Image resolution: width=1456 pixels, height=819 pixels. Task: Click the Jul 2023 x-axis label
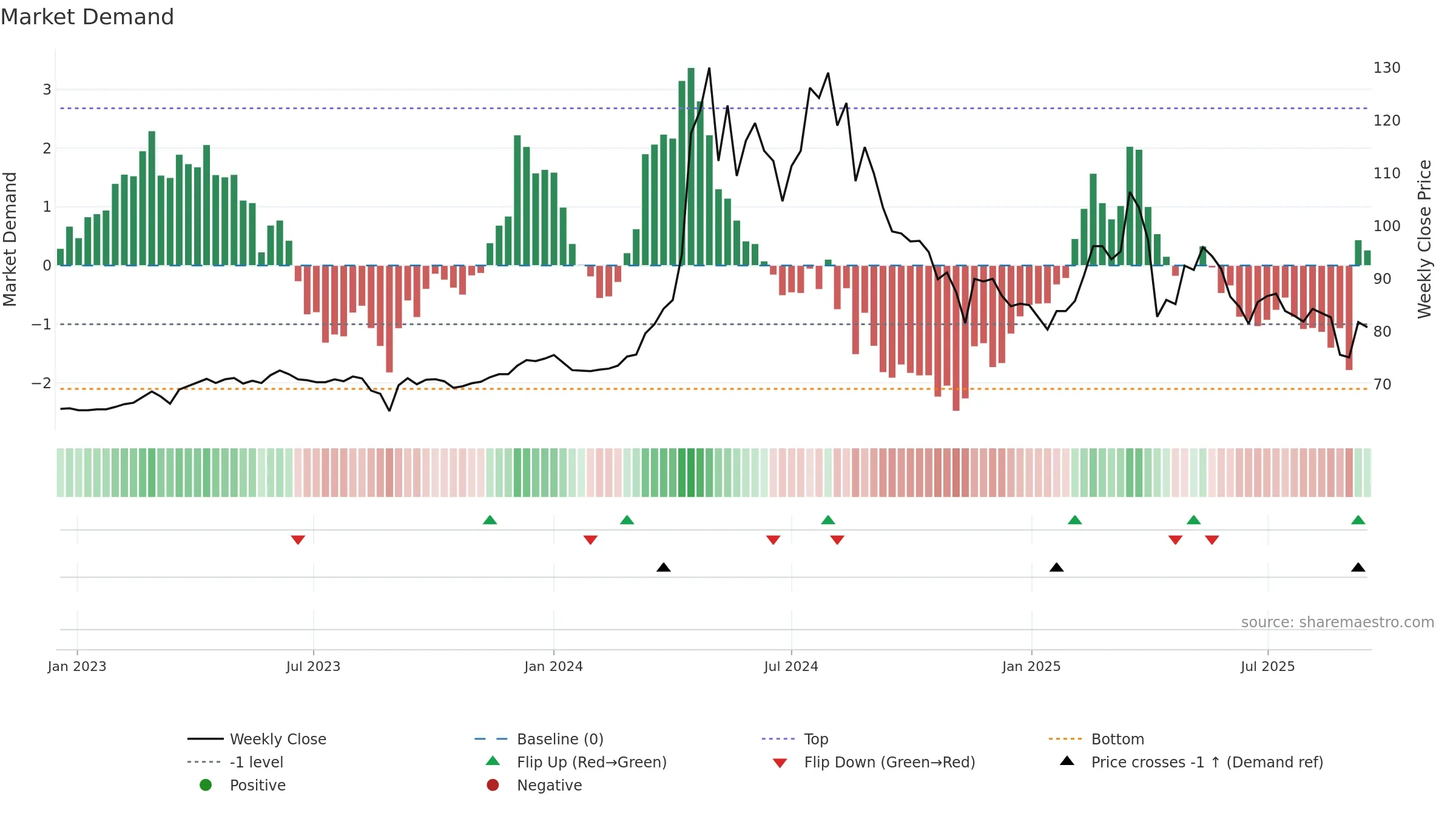click(313, 667)
